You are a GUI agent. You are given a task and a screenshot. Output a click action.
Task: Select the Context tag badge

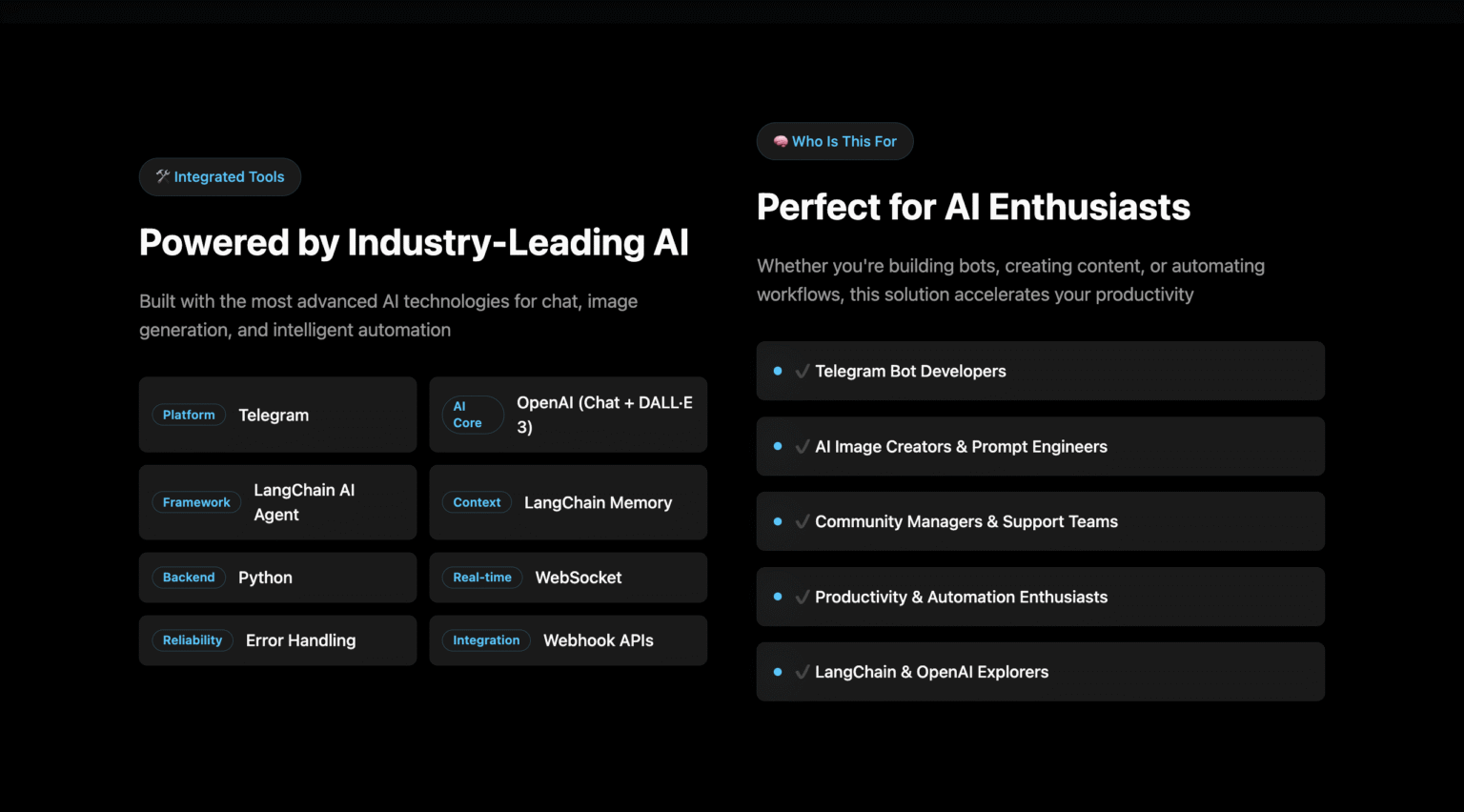pos(477,502)
